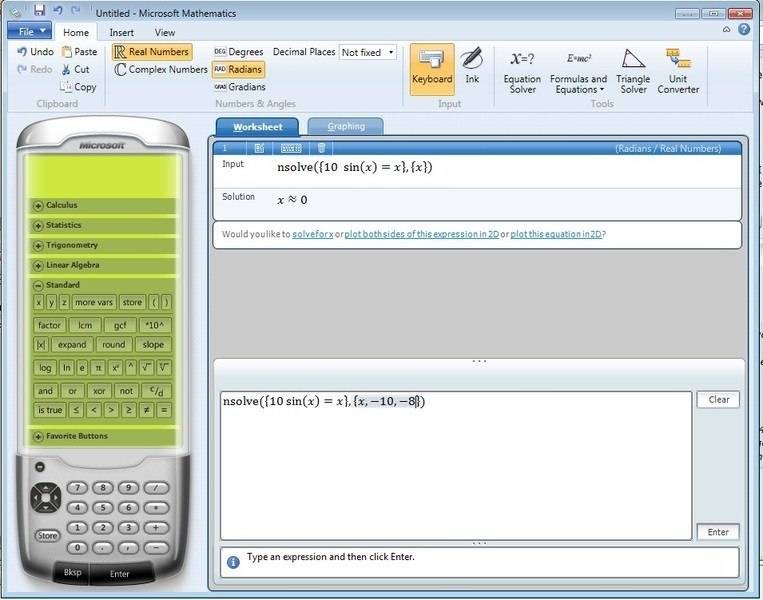Click Redo in the Clipboard group
Image resolution: width=763 pixels, height=600 pixels.
pos(35,69)
